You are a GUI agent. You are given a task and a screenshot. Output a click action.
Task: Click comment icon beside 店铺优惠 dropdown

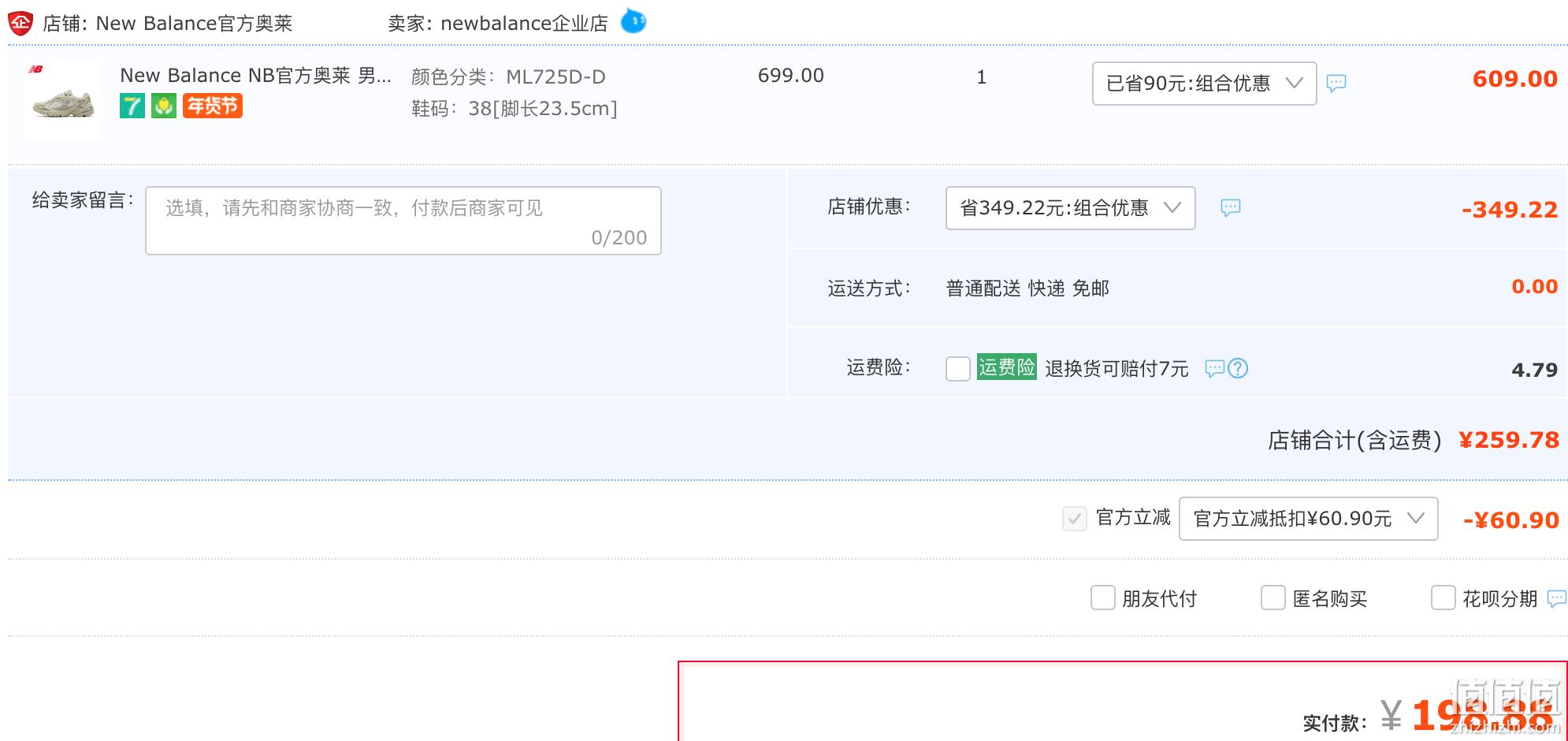tap(1231, 207)
